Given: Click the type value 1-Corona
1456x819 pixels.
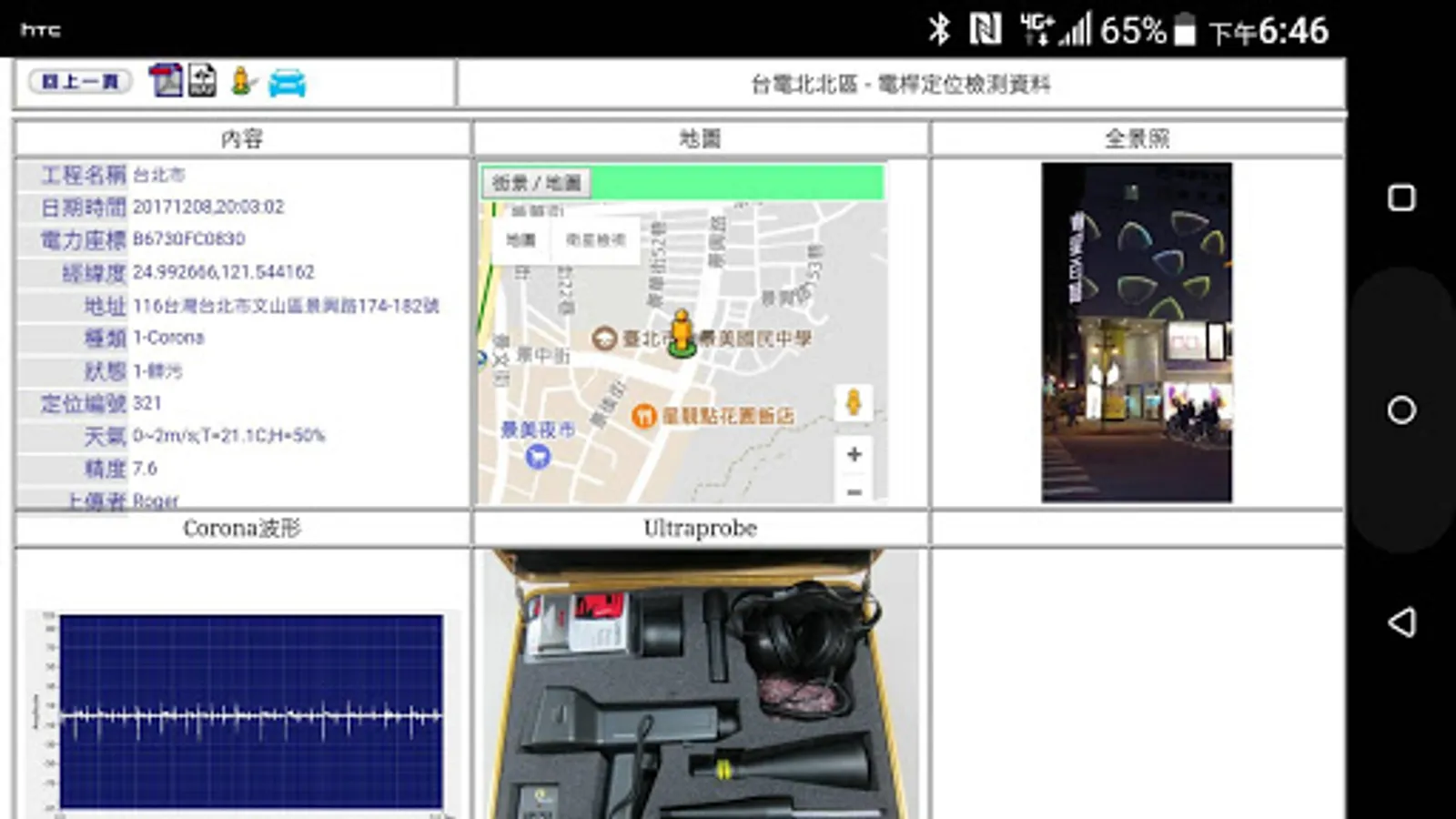Looking at the screenshot, I should [x=168, y=338].
